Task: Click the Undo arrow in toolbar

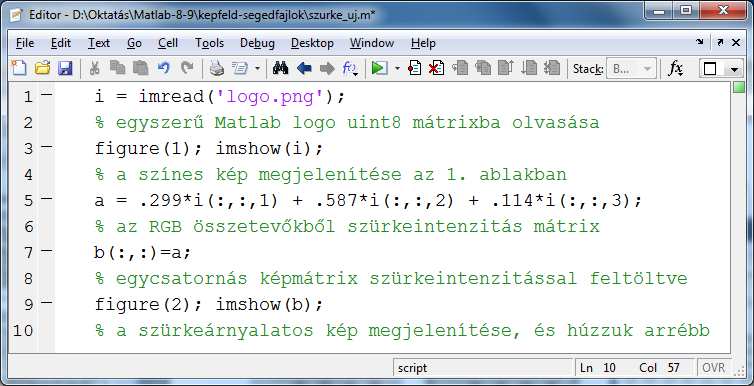Action: point(163,69)
